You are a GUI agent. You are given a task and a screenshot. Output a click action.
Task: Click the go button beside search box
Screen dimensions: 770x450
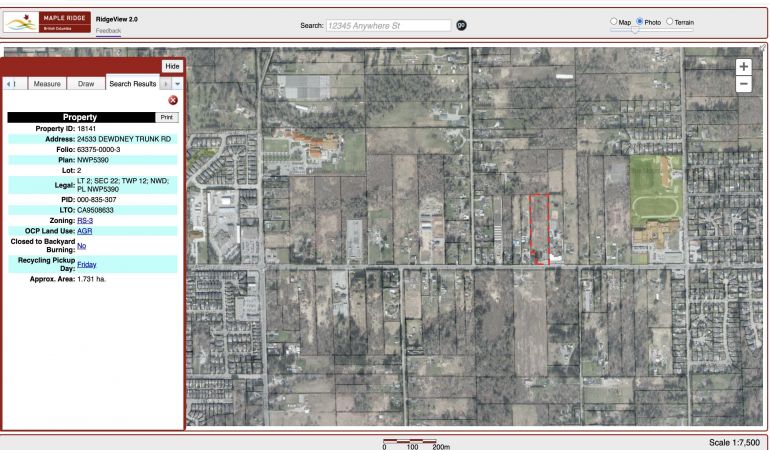(461, 24)
